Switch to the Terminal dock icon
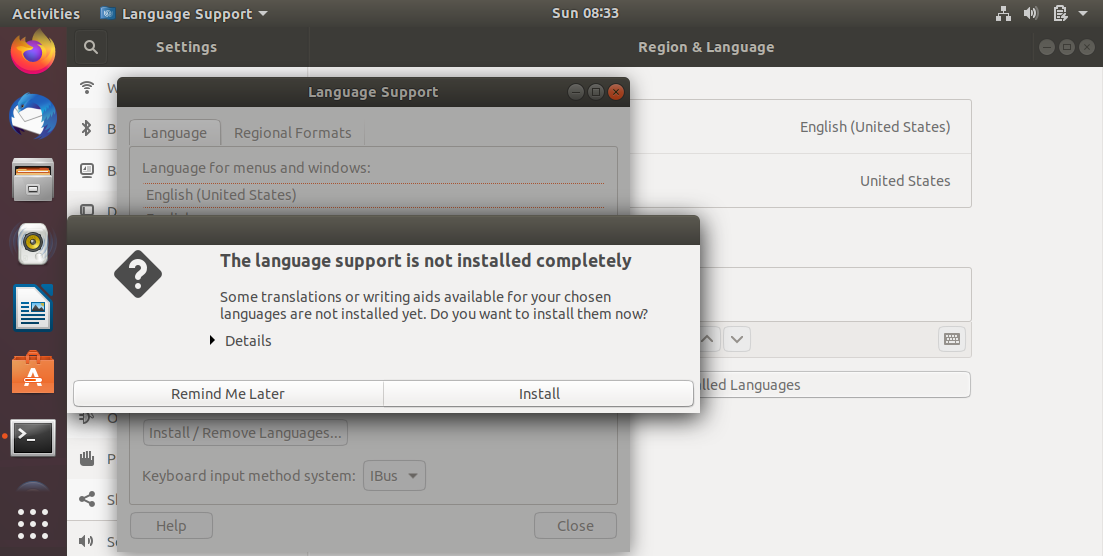Viewport: 1103px width, 556px height. point(33,437)
